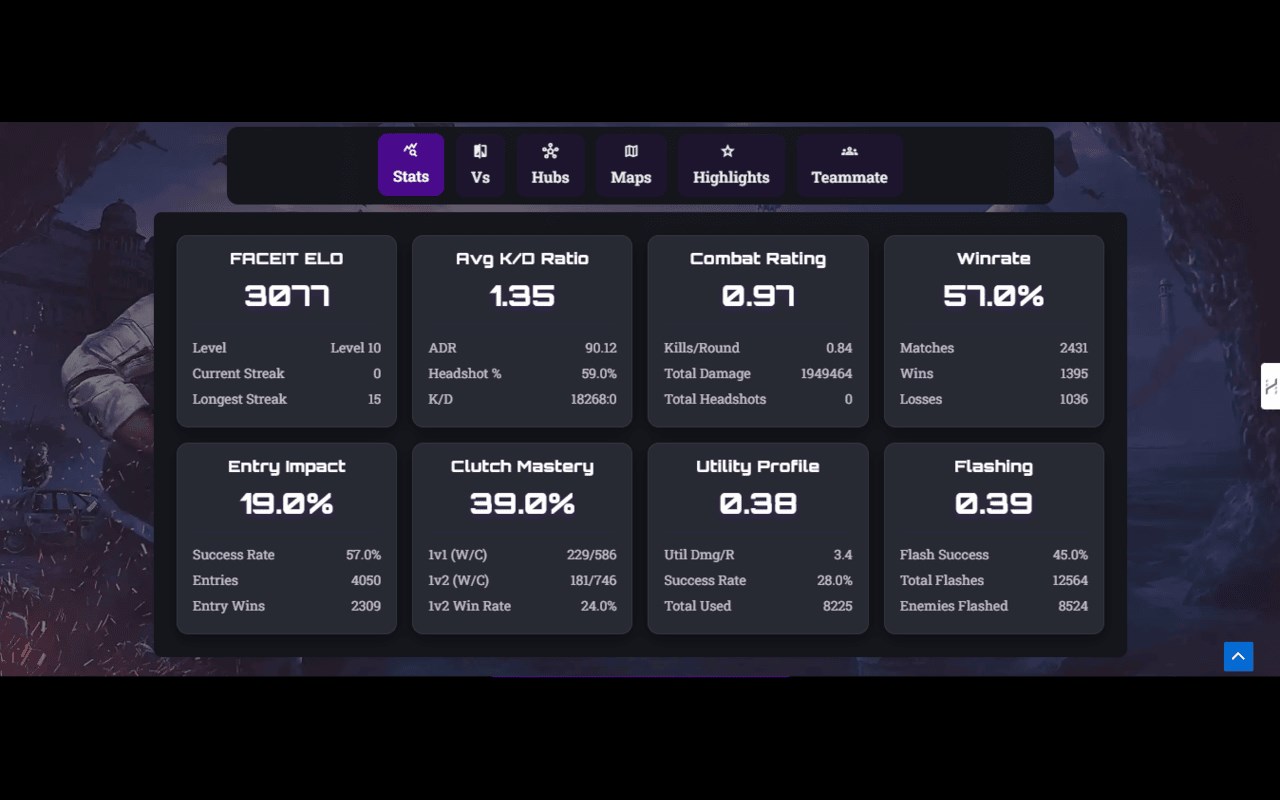This screenshot has width=1280, height=800.
Task: Click the Clutch Mastery heading
Action: tap(522, 466)
